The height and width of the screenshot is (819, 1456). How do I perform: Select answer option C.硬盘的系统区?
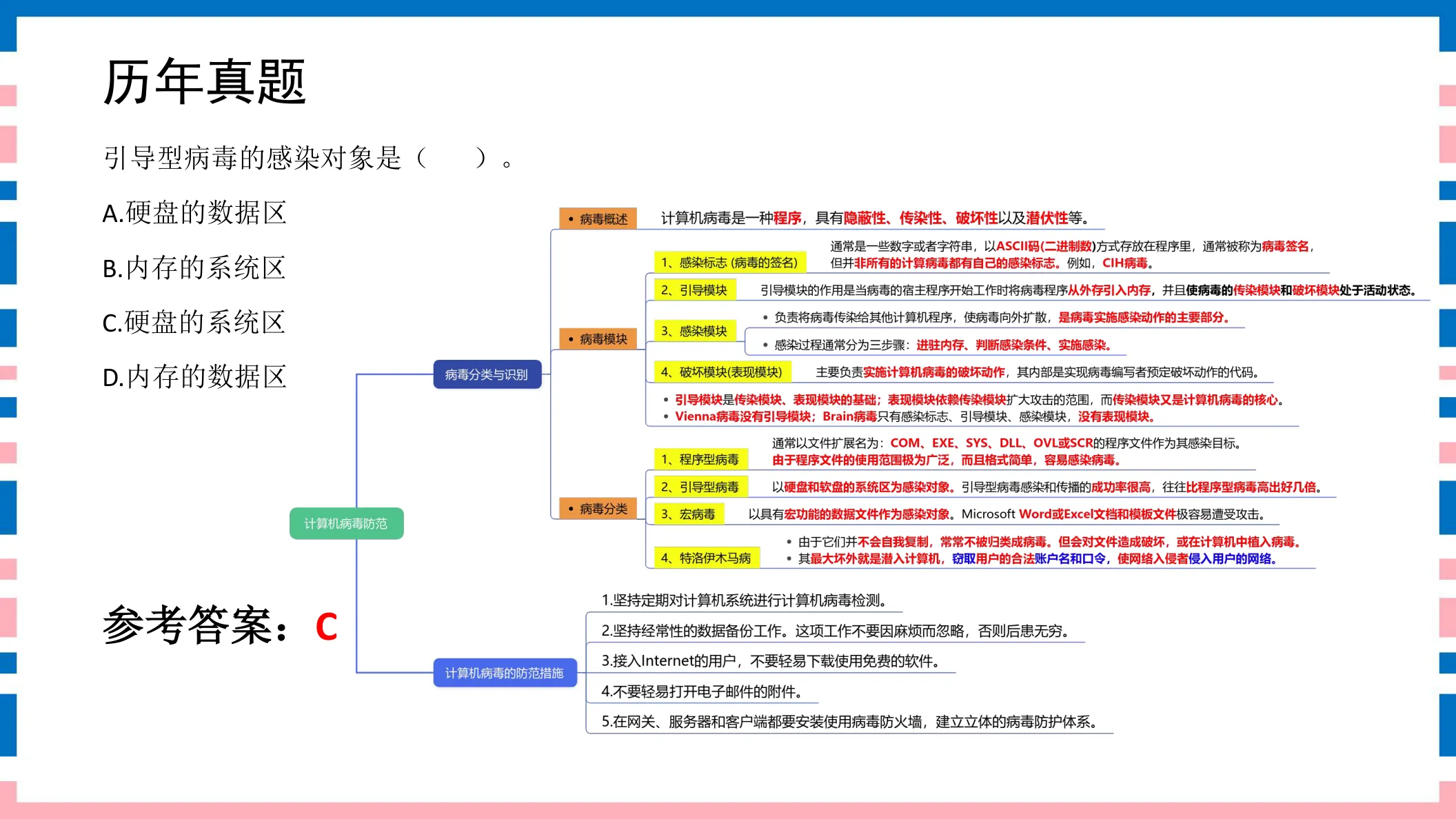[x=194, y=323]
